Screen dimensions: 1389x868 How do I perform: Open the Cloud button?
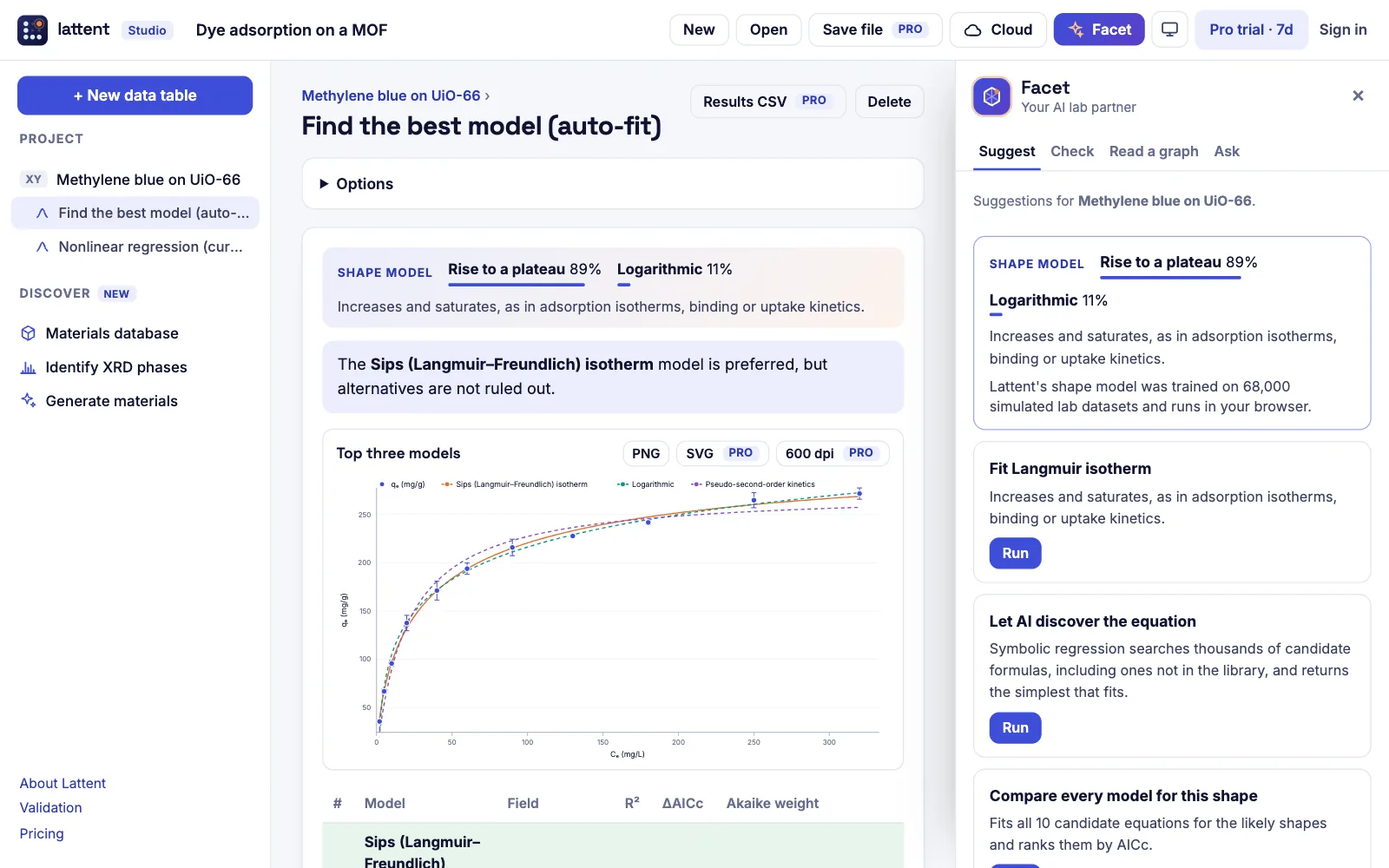pyautogui.click(x=998, y=30)
